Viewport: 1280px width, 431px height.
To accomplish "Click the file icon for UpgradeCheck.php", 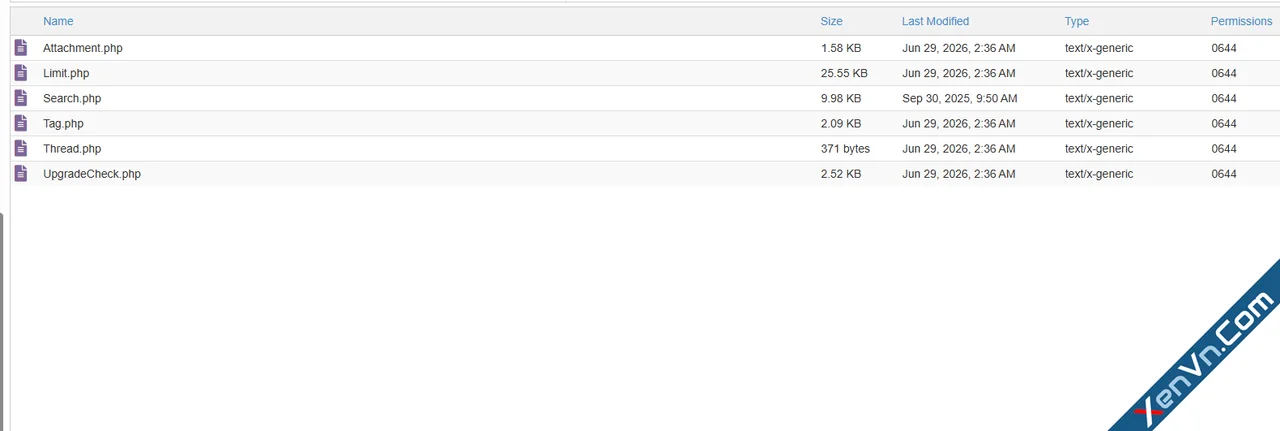I will click(21, 173).
